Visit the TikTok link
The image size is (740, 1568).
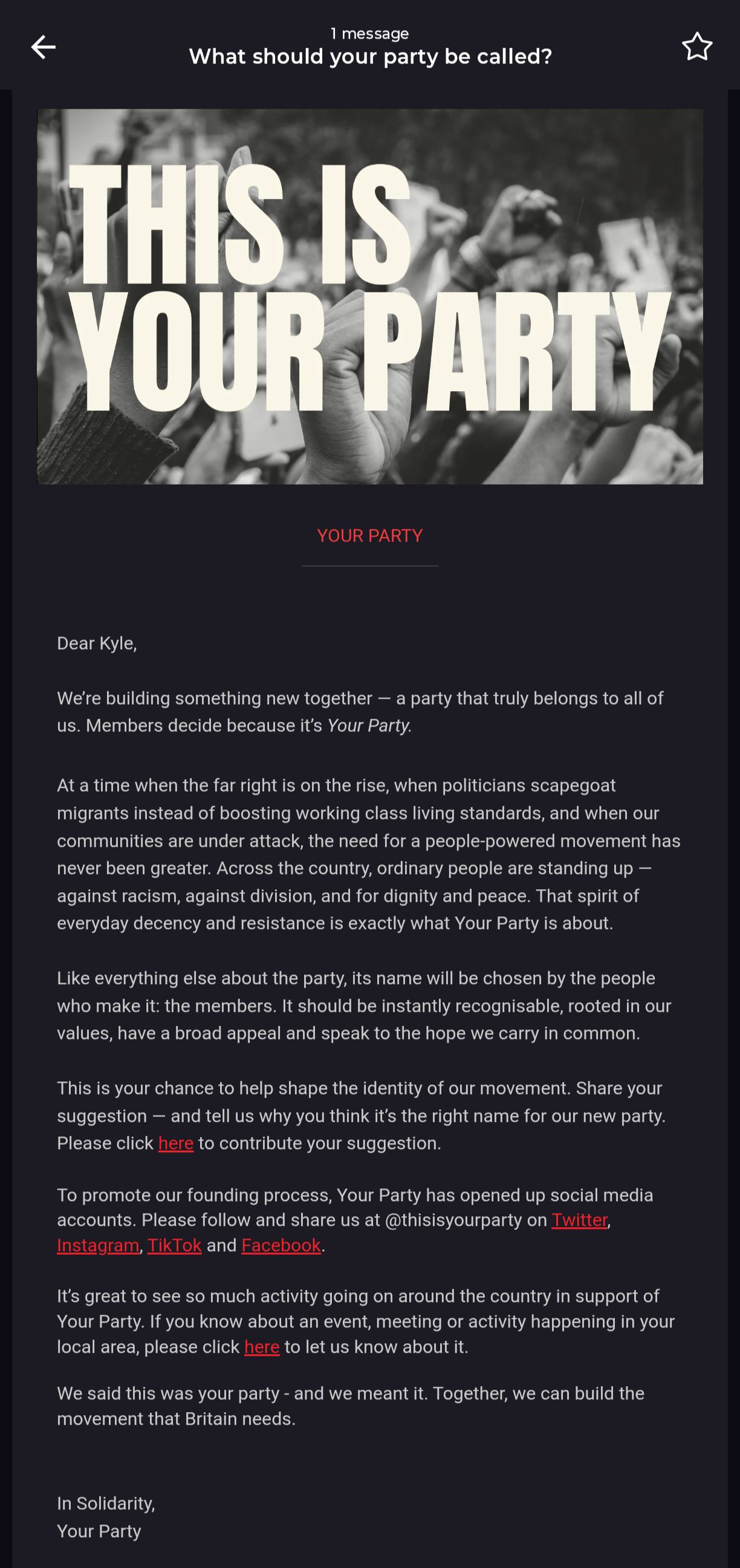click(174, 1245)
